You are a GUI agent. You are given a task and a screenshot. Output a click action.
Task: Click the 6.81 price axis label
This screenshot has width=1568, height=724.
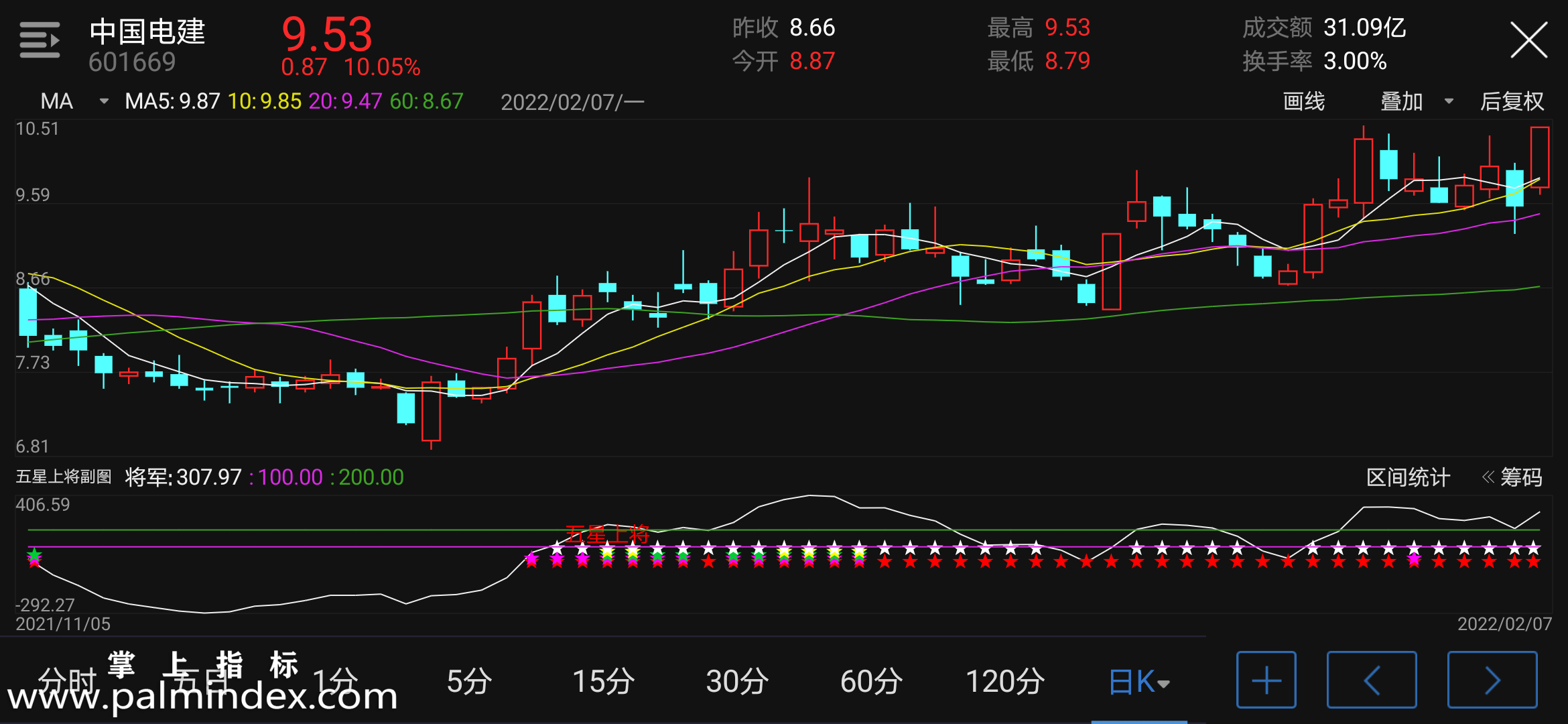pyautogui.click(x=32, y=446)
